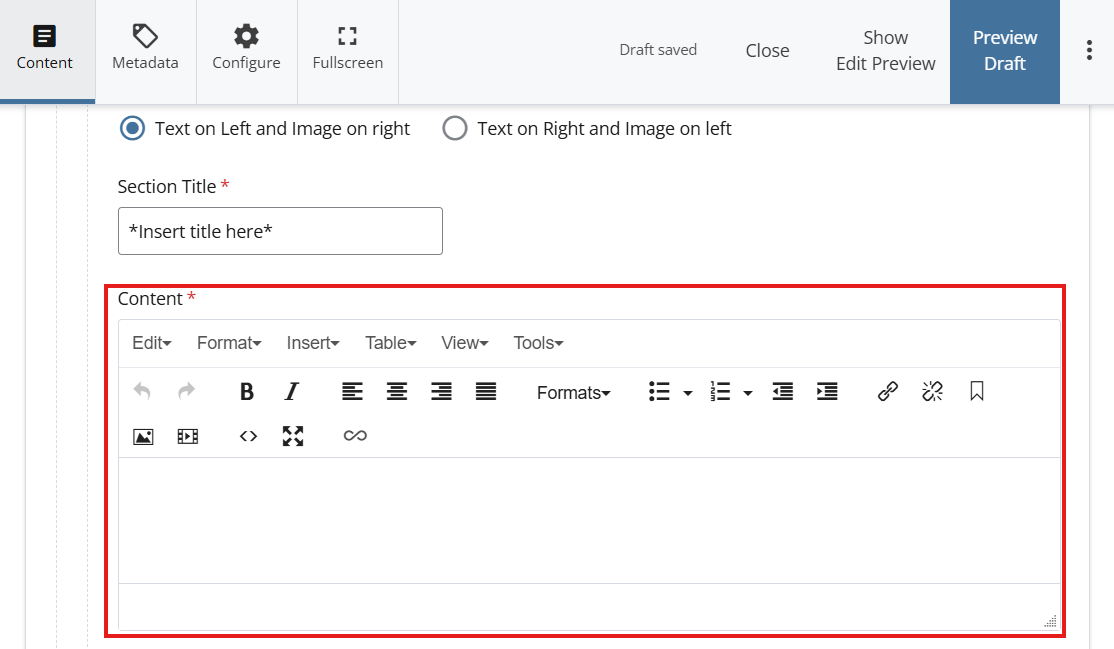
Task: Click the Bold formatting icon
Action: 247,392
